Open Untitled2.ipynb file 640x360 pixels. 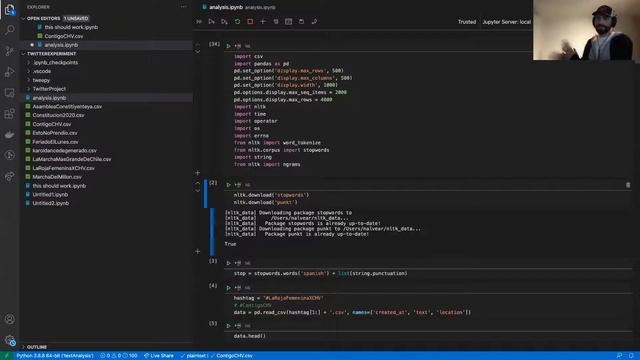click(x=50, y=203)
